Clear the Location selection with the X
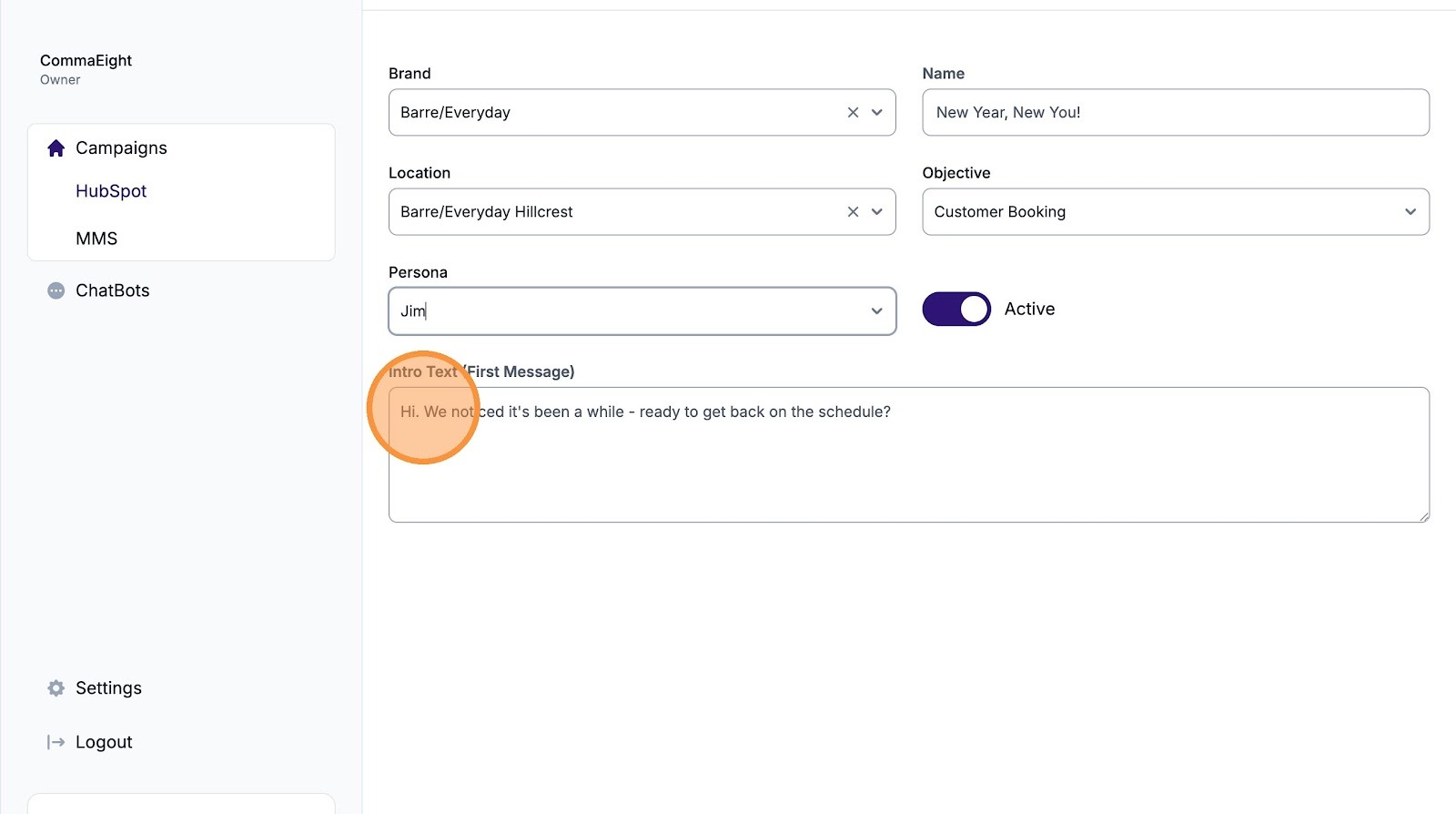The width and height of the screenshot is (1456, 814). coord(853,212)
